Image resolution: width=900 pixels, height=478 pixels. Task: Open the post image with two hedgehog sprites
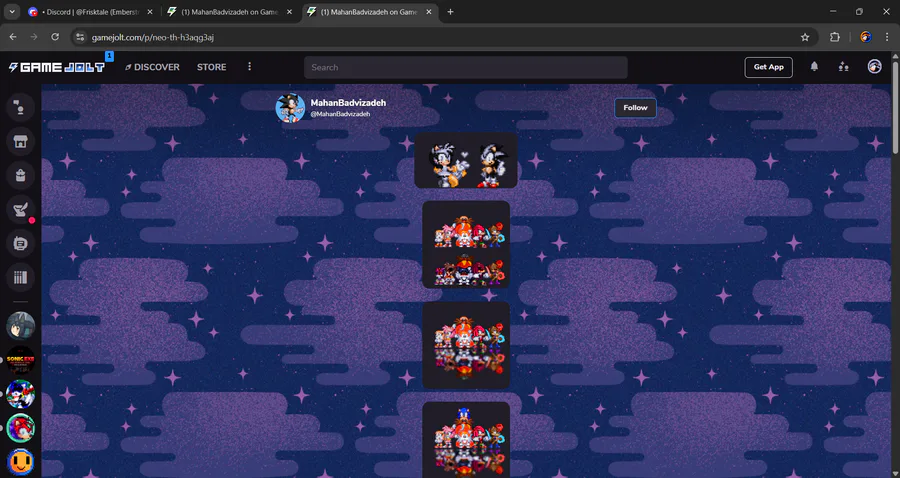[465, 161]
